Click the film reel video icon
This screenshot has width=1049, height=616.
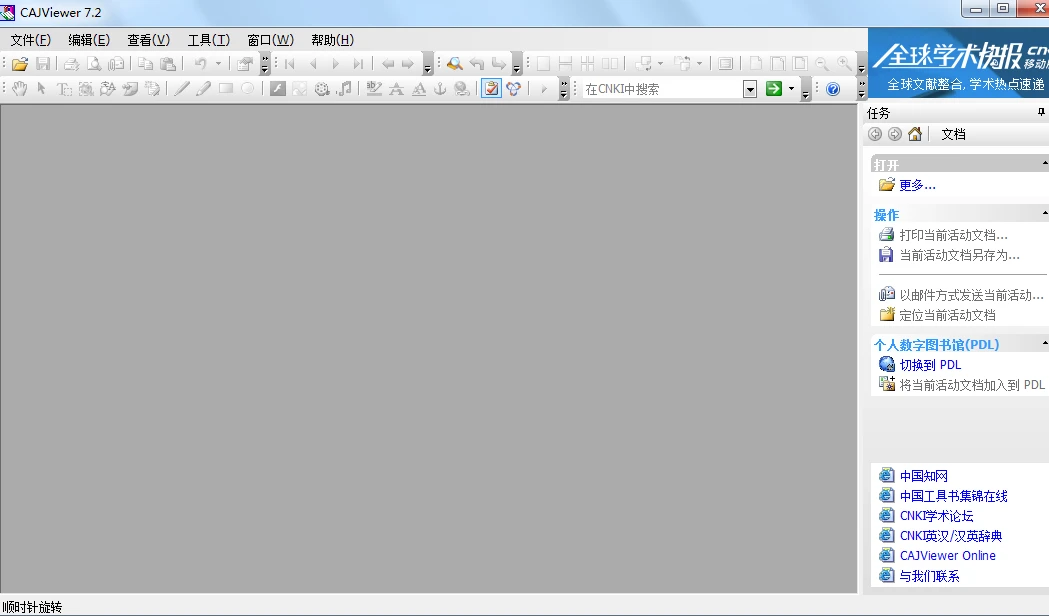(x=322, y=88)
